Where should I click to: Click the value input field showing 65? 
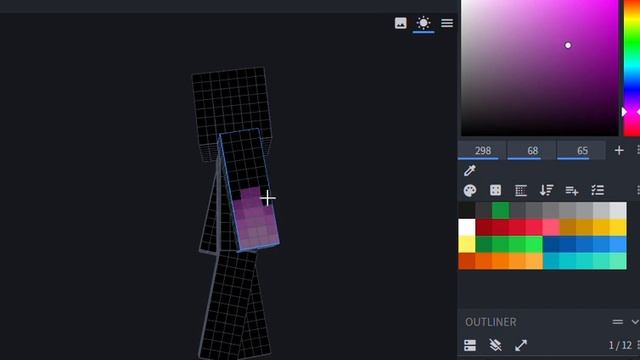[582, 151]
